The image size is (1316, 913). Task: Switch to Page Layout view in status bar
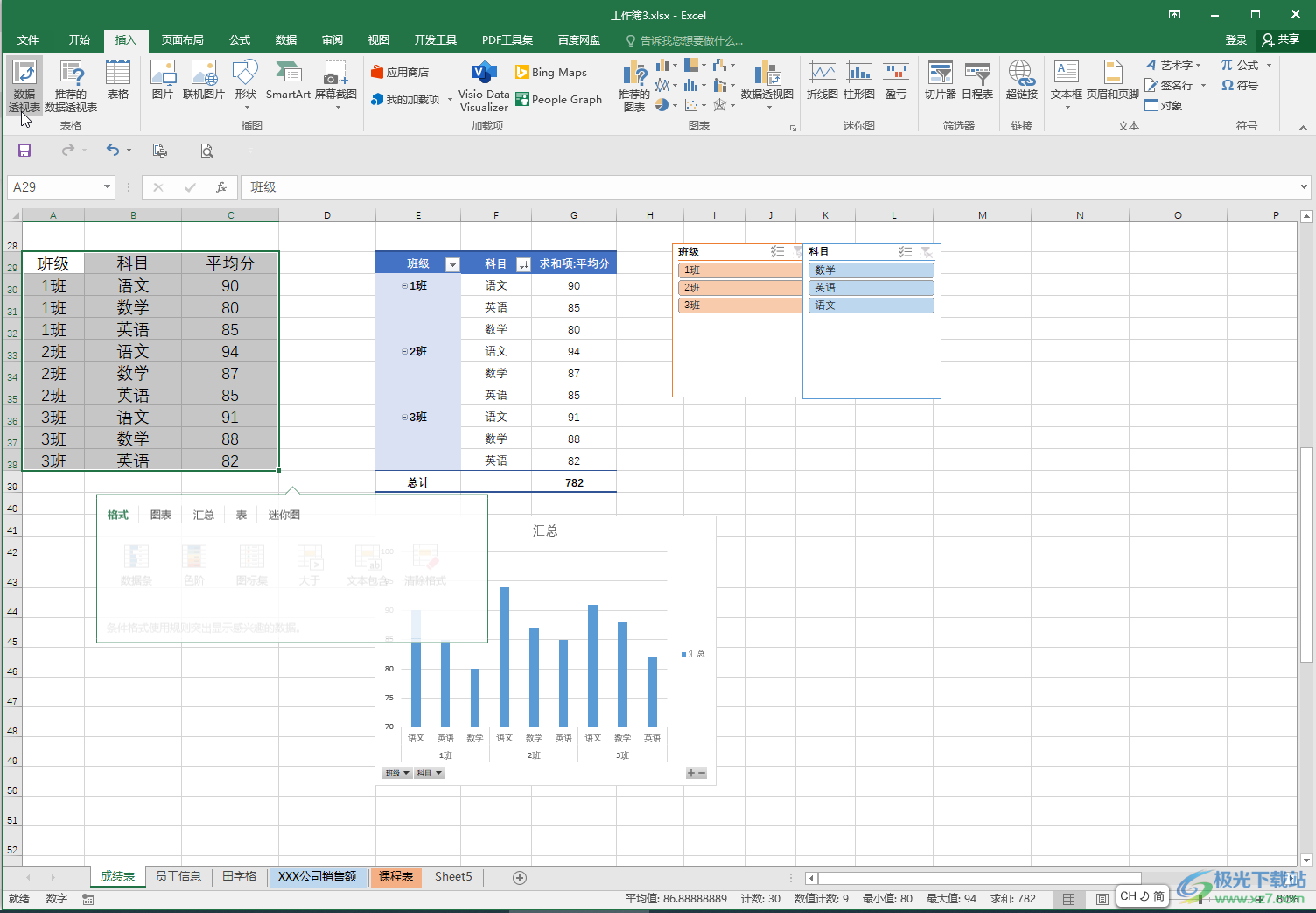[1102, 899]
